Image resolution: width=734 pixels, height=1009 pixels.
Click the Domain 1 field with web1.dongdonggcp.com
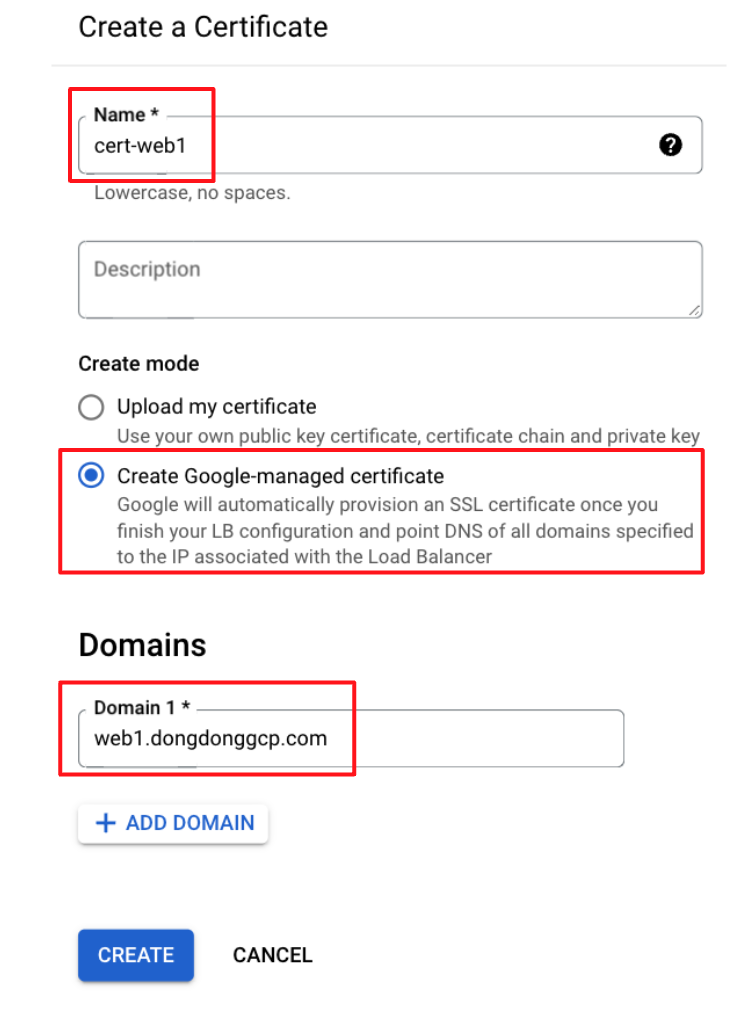(350, 739)
